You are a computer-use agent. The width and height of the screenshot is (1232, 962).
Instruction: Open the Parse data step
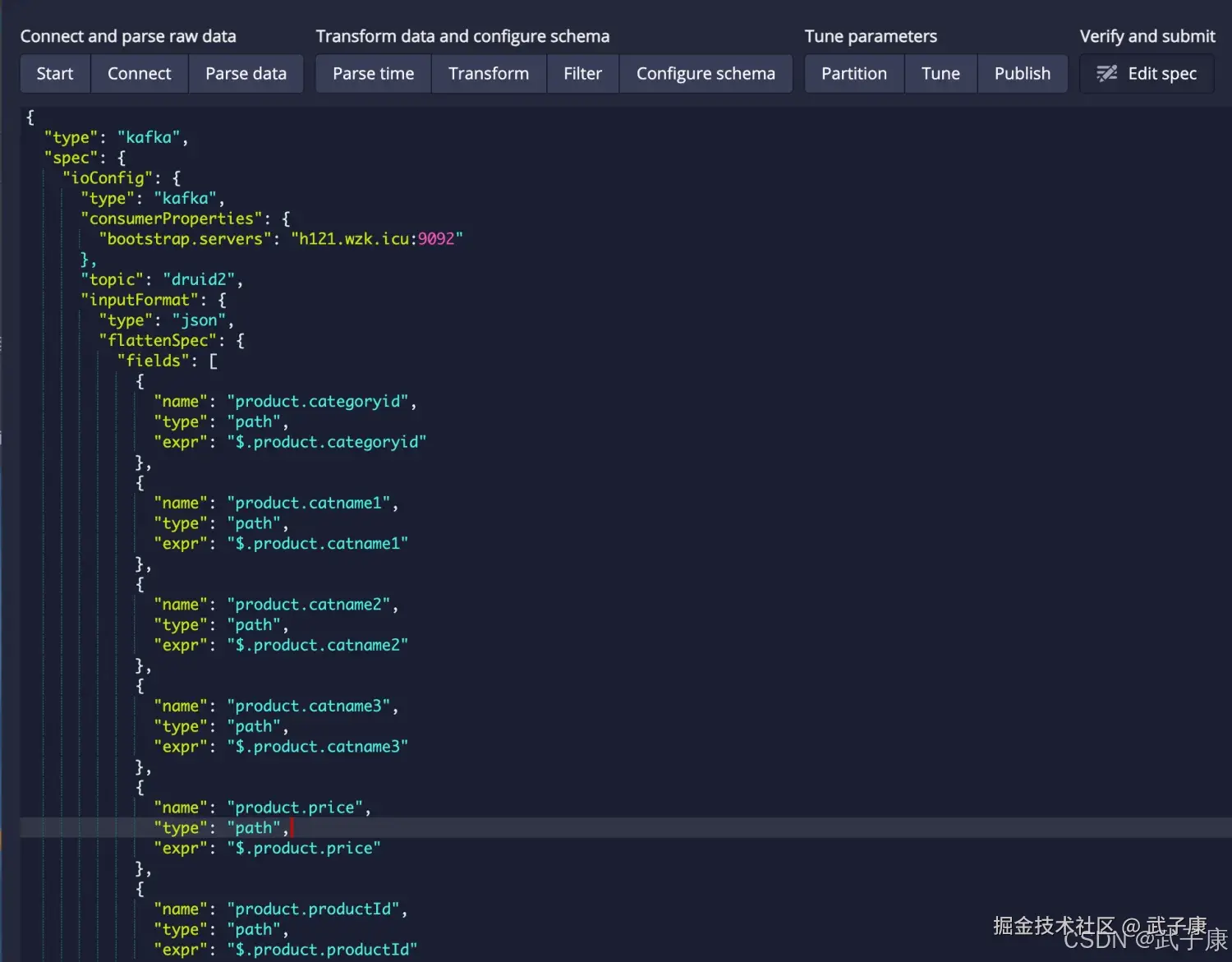246,73
